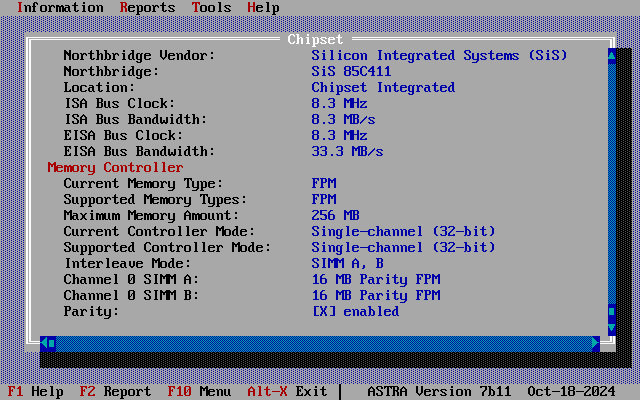Screen dimensions: 640x400
Task: Click the vertical scrollbar up arrow
Action: [x=611, y=56]
